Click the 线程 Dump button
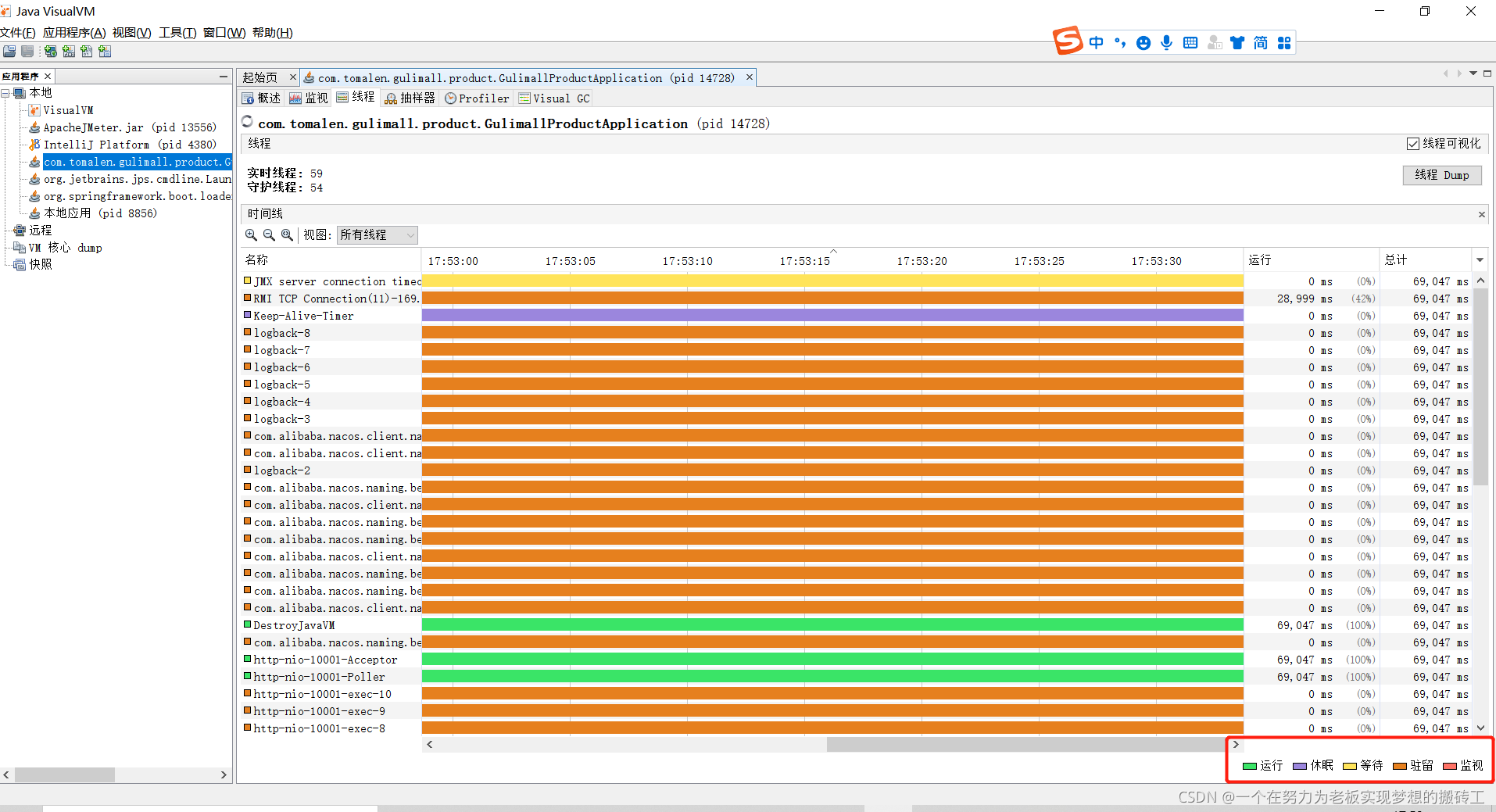The width and height of the screenshot is (1496, 812). click(1442, 175)
